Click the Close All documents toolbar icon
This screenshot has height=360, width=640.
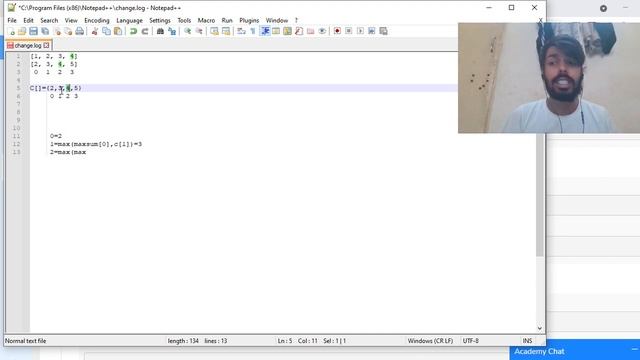click(x=68, y=31)
